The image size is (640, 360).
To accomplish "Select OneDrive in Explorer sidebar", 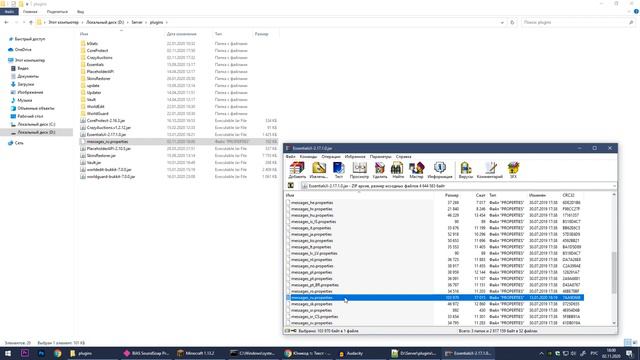I will pos(23,50).
